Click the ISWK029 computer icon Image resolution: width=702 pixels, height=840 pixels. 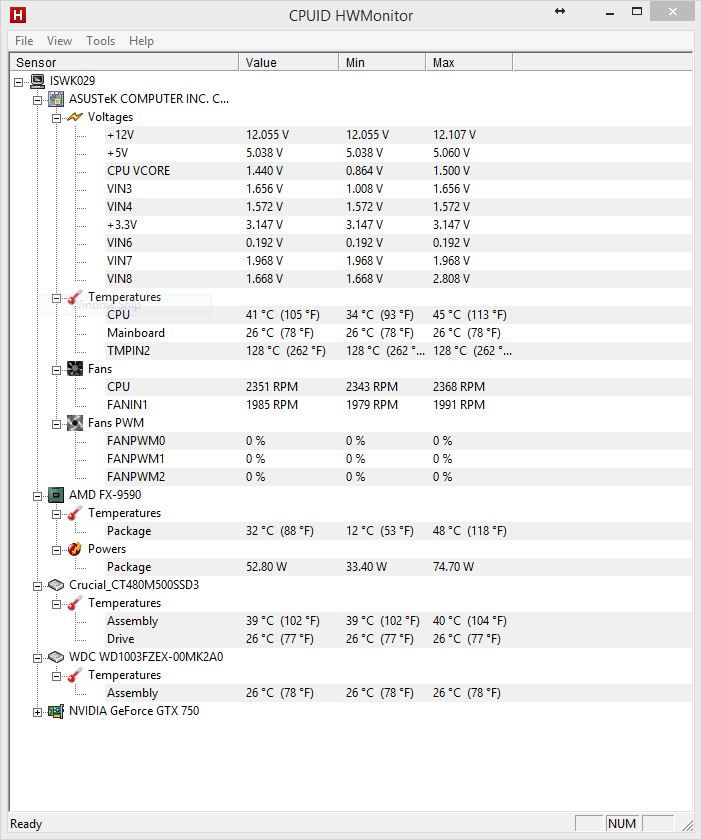tap(37, 81)
